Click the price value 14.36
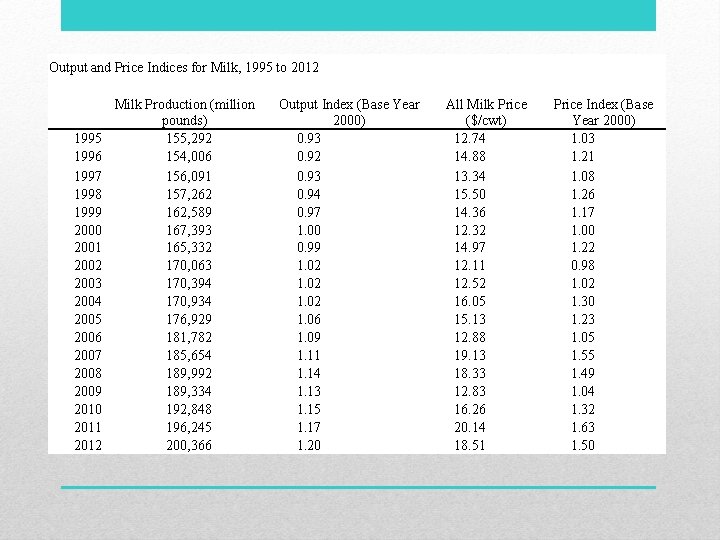Image resolution: width=720 pixels, height=540 pixels. (470, 212)
